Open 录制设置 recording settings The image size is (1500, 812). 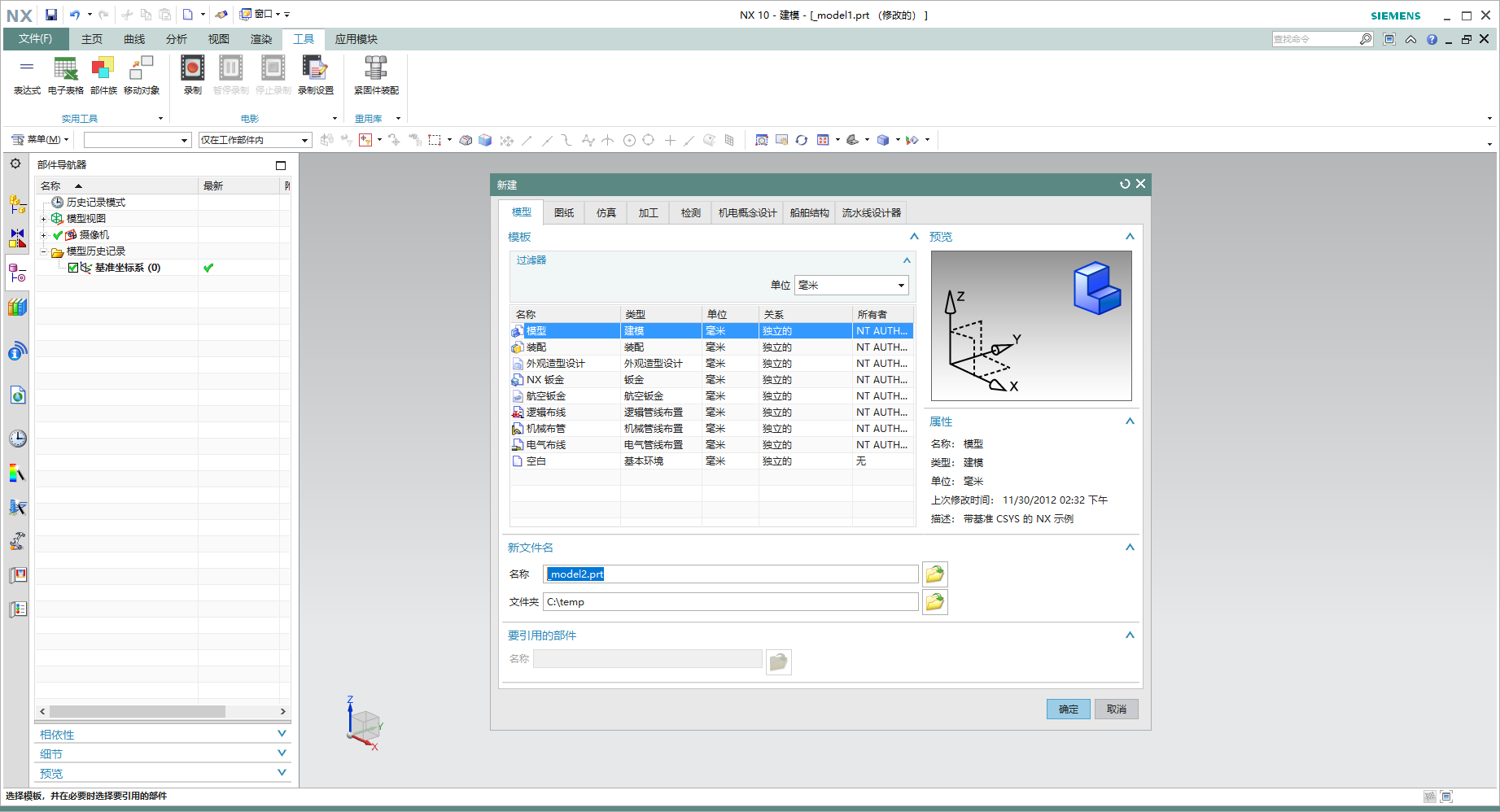316,76
